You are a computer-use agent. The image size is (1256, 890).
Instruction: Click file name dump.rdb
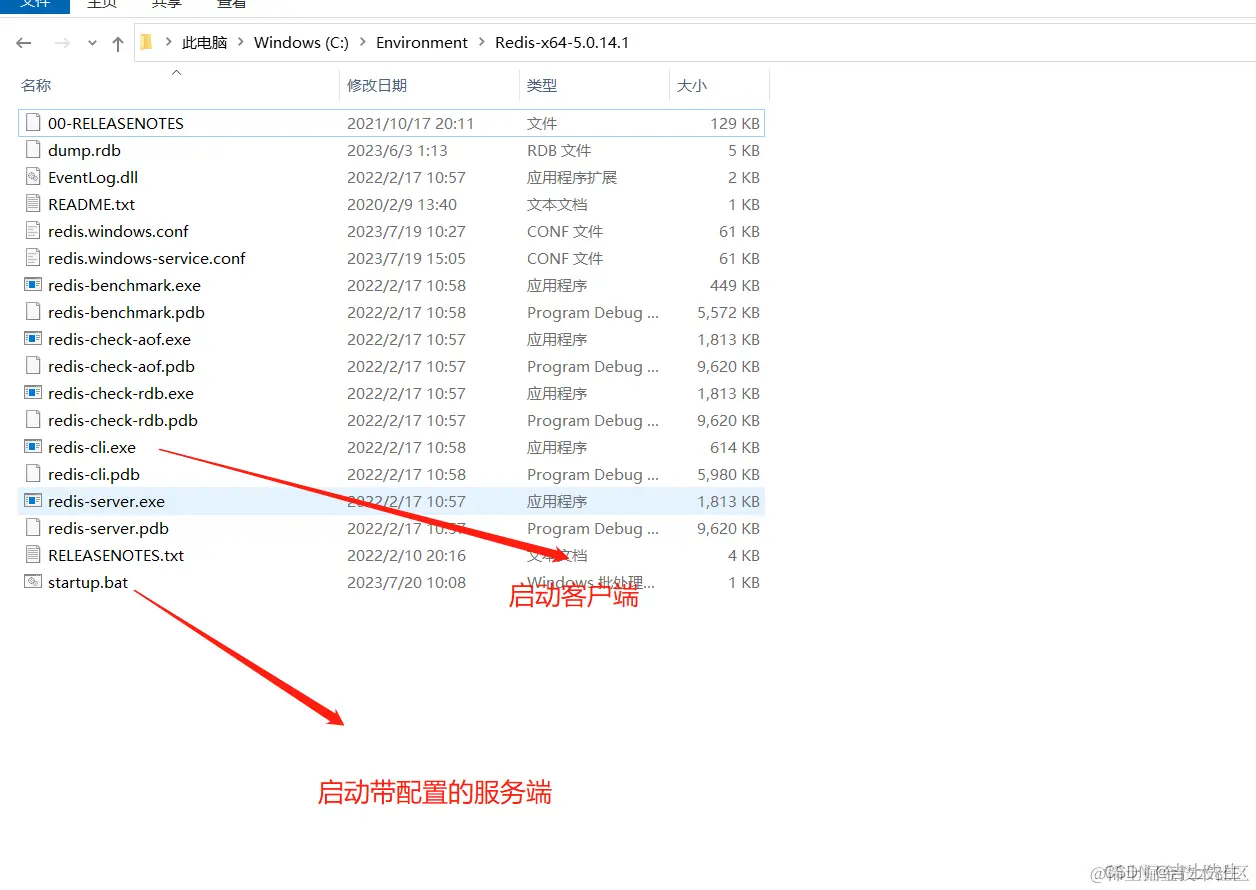[84, 151]
